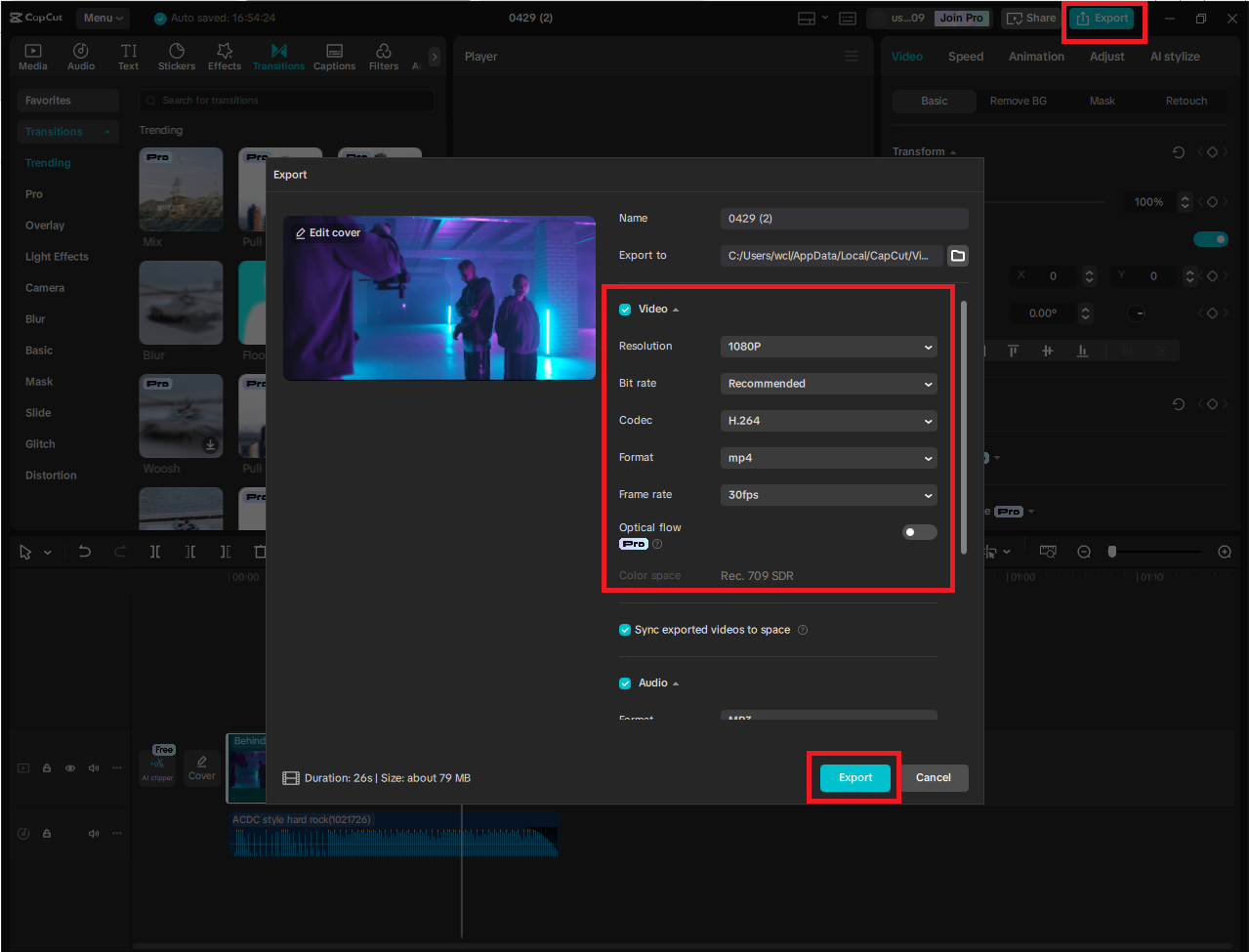Image resolution: width=1249 pixels, height=952 pixels.
Task: Cancel the export dialog
Action: point(933,778)
